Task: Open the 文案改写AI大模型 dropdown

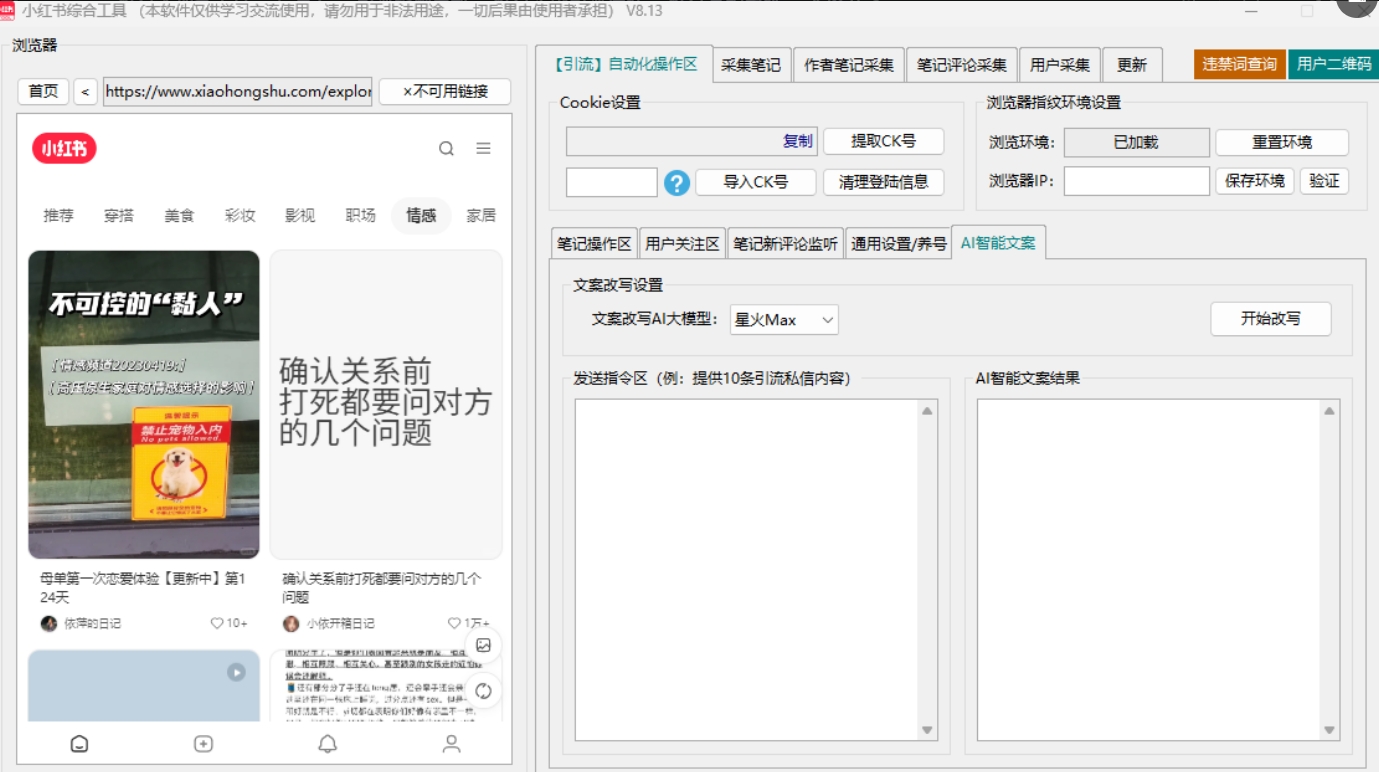Action: click(784, 320)
